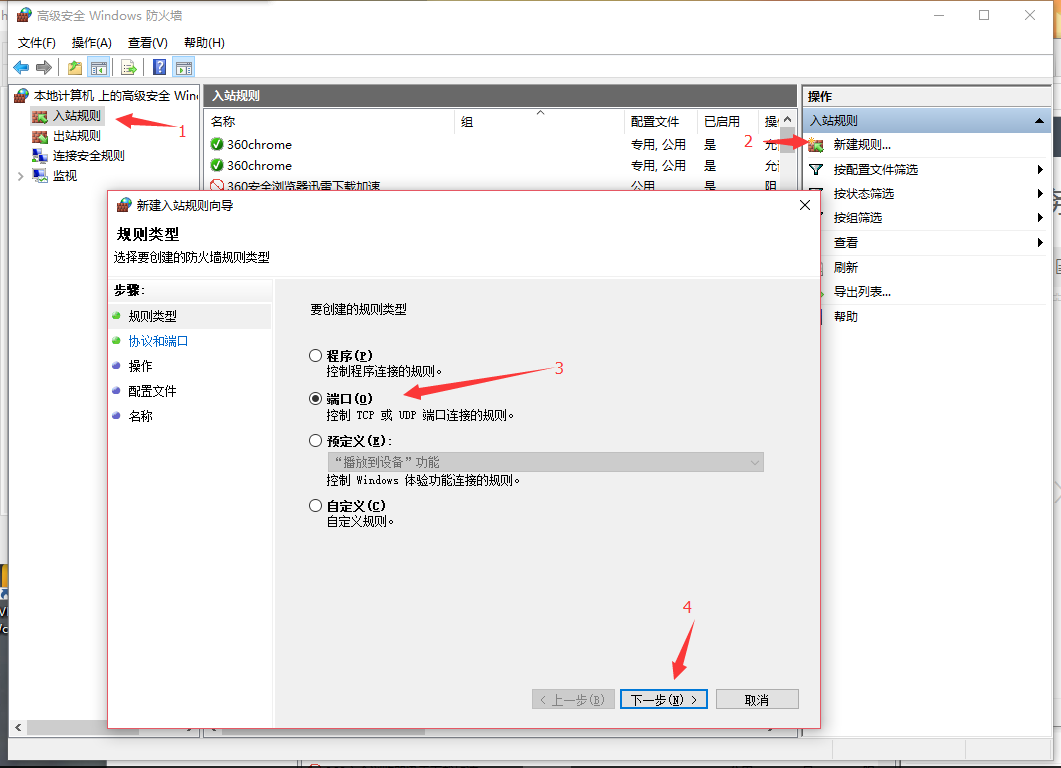This screenshot has width=1061, height=768.
Task: Select 连接安全规则 in the console tree
Action: click(x=89, y=156)
